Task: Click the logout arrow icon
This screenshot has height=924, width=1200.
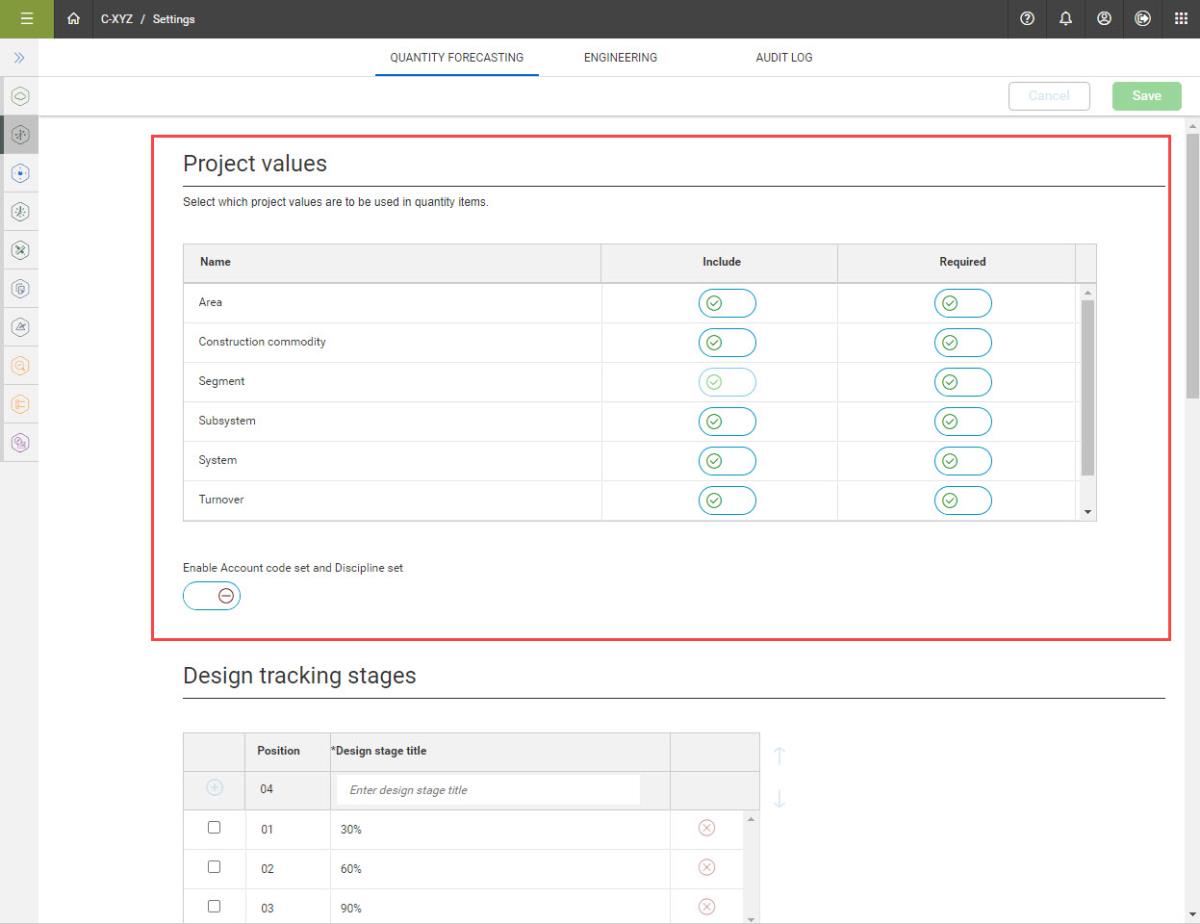Action: tap(1143, 19)
